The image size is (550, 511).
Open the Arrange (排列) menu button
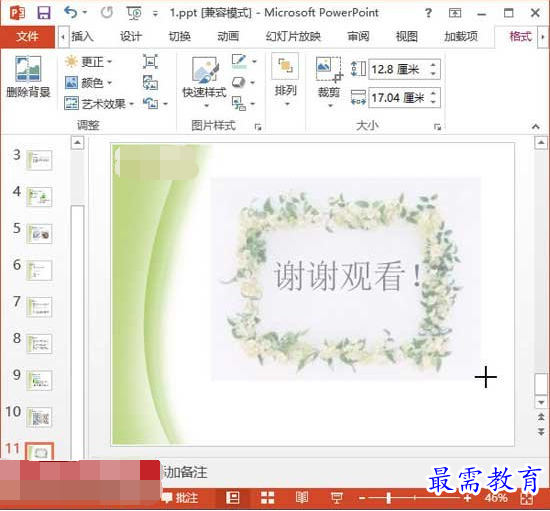(285, 80)
